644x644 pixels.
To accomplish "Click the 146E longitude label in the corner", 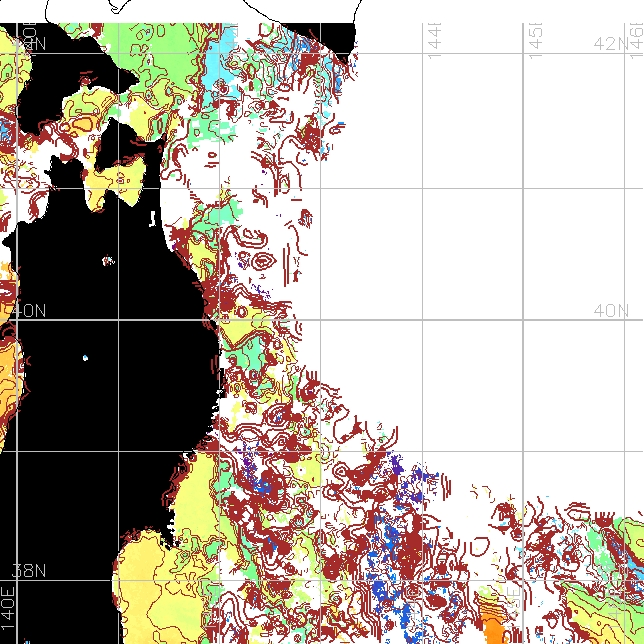I will [636, 39].
